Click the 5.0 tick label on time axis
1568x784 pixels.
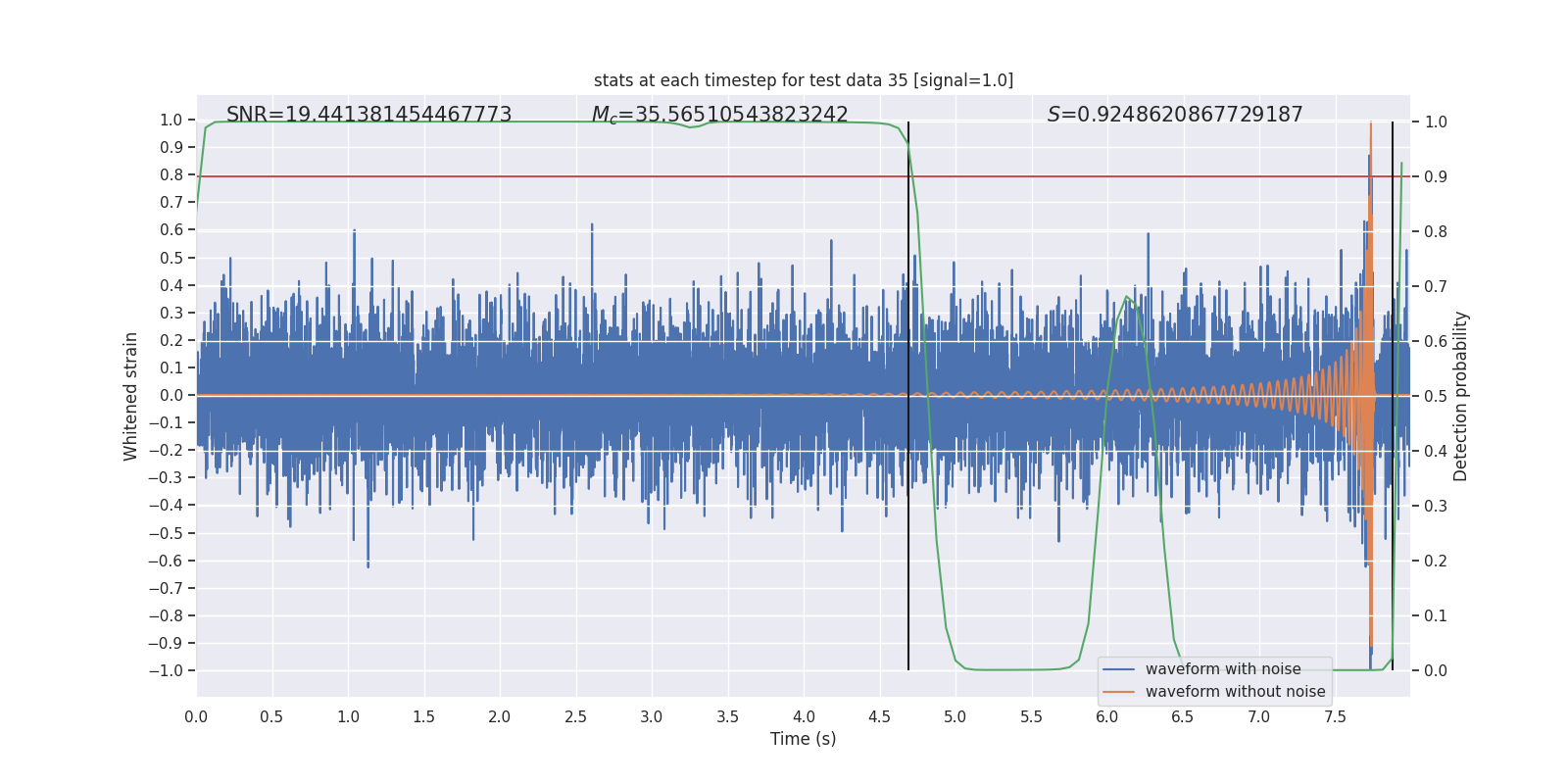[x=955, y=717]
